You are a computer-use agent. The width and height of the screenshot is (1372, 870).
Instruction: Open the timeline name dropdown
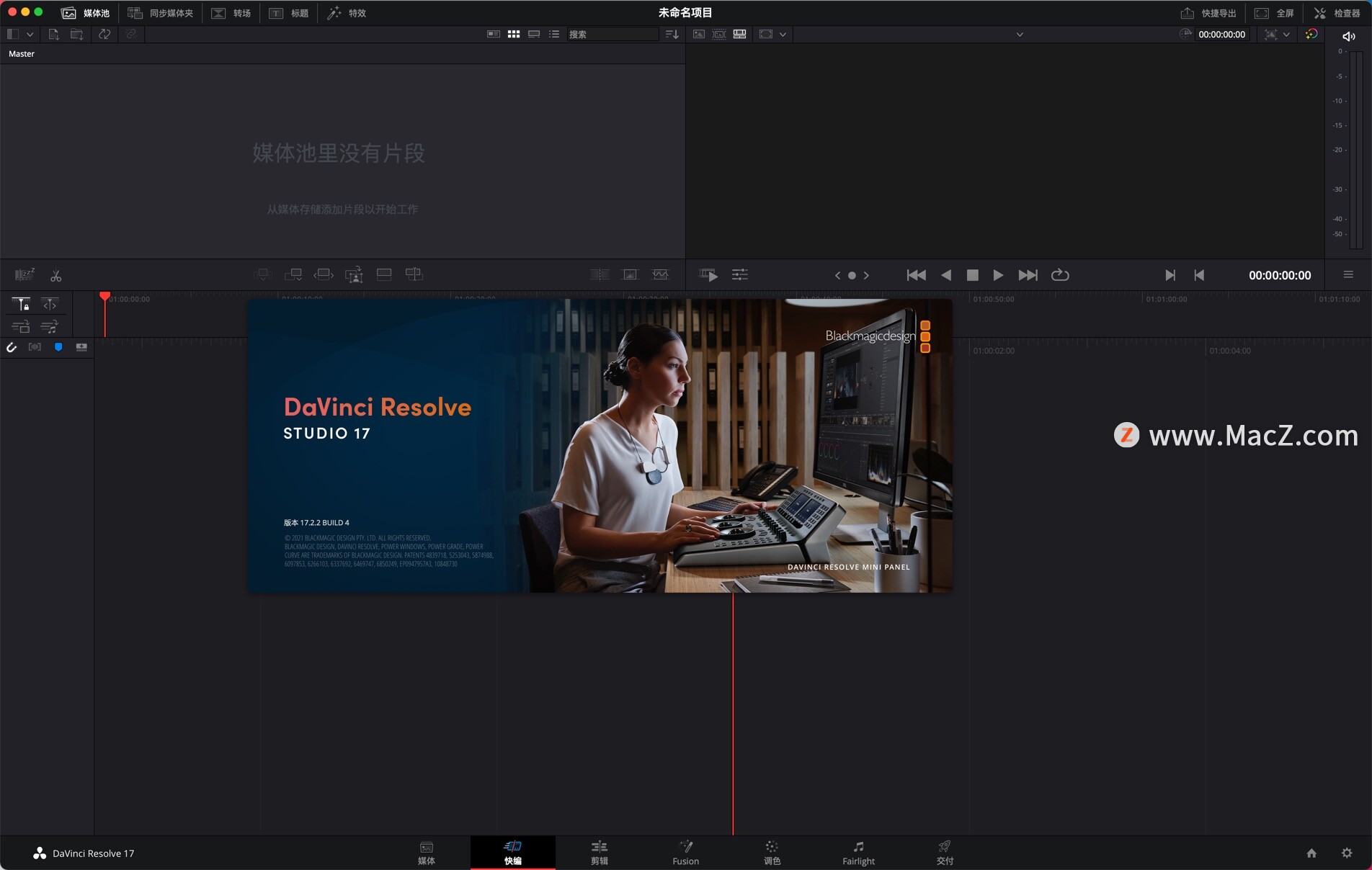[1020, 34]
